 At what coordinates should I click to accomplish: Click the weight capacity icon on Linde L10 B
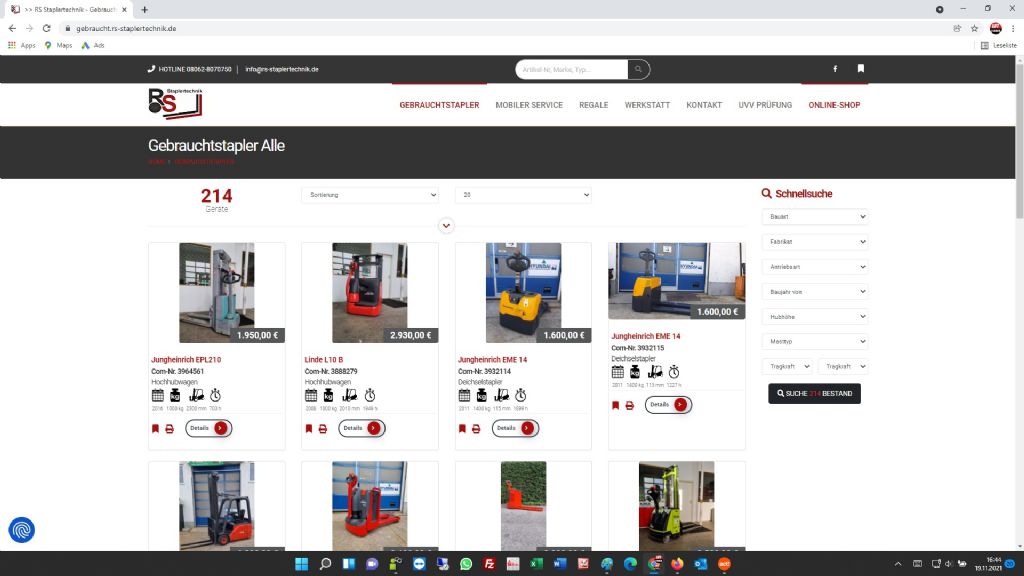coord(328,395)
